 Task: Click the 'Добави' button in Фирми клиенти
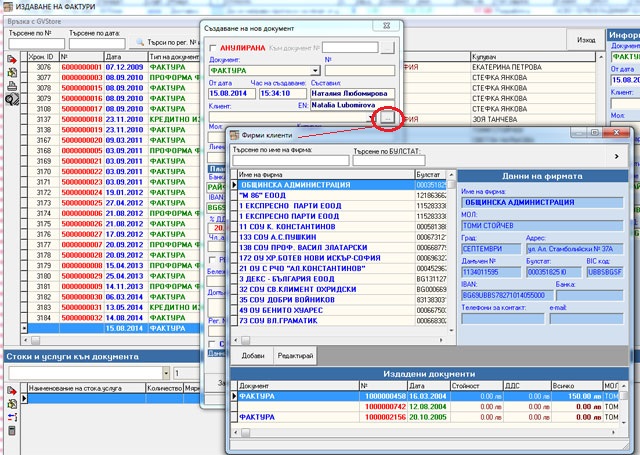tap(253, 356)
